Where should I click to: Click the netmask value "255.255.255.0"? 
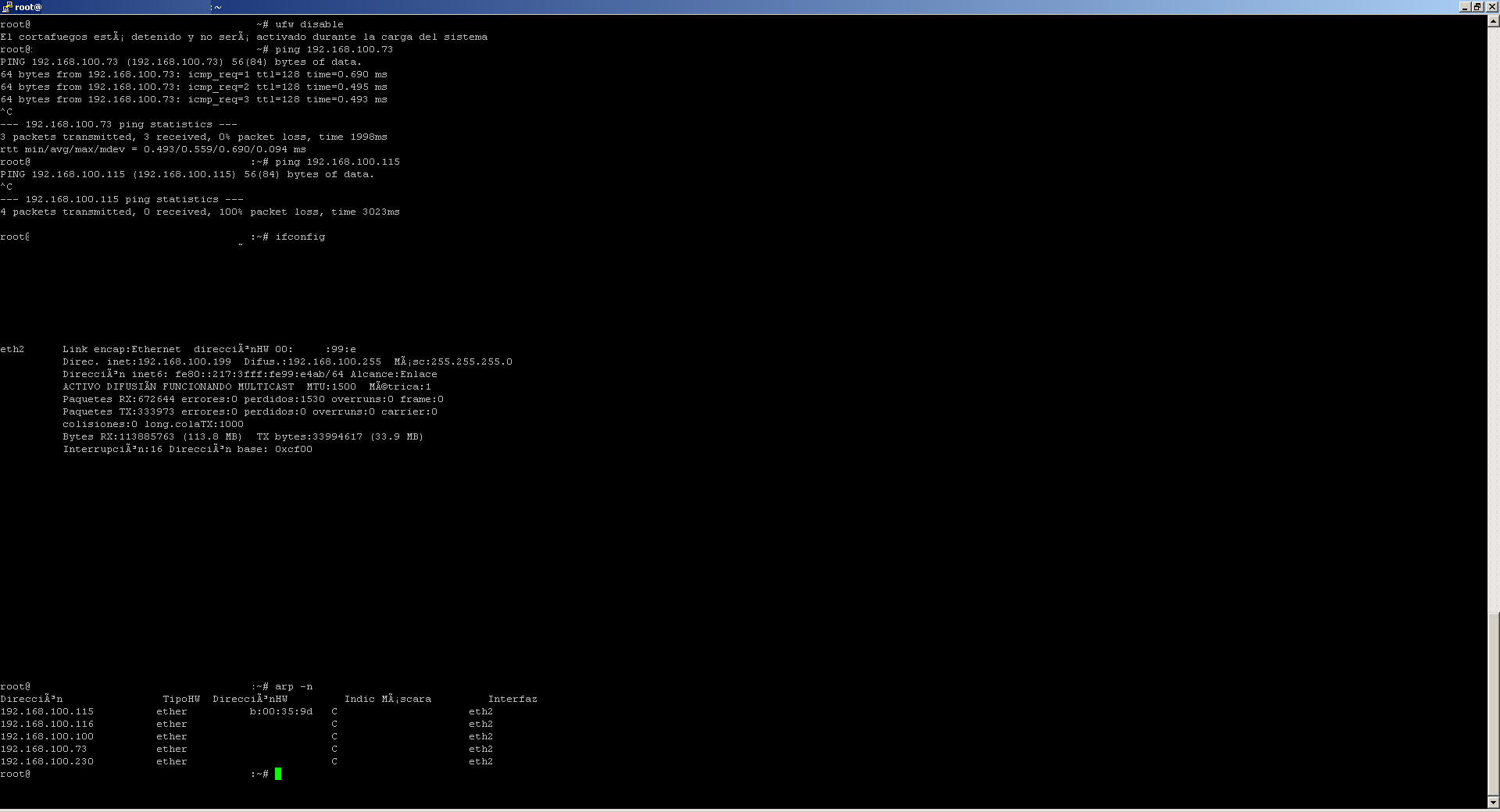pyautogui.click(x=472, y=361)
